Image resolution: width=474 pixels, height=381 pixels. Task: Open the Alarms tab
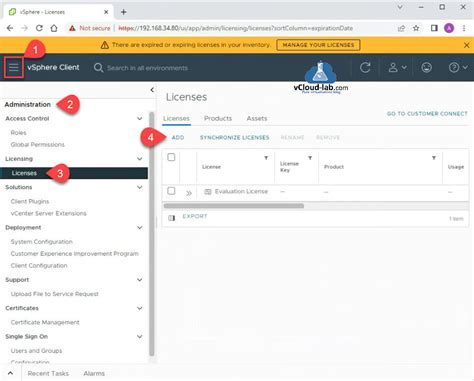(x=94, y=373)
